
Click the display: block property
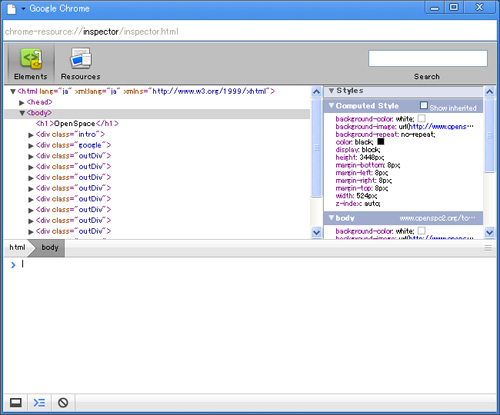tap(358, 150)
